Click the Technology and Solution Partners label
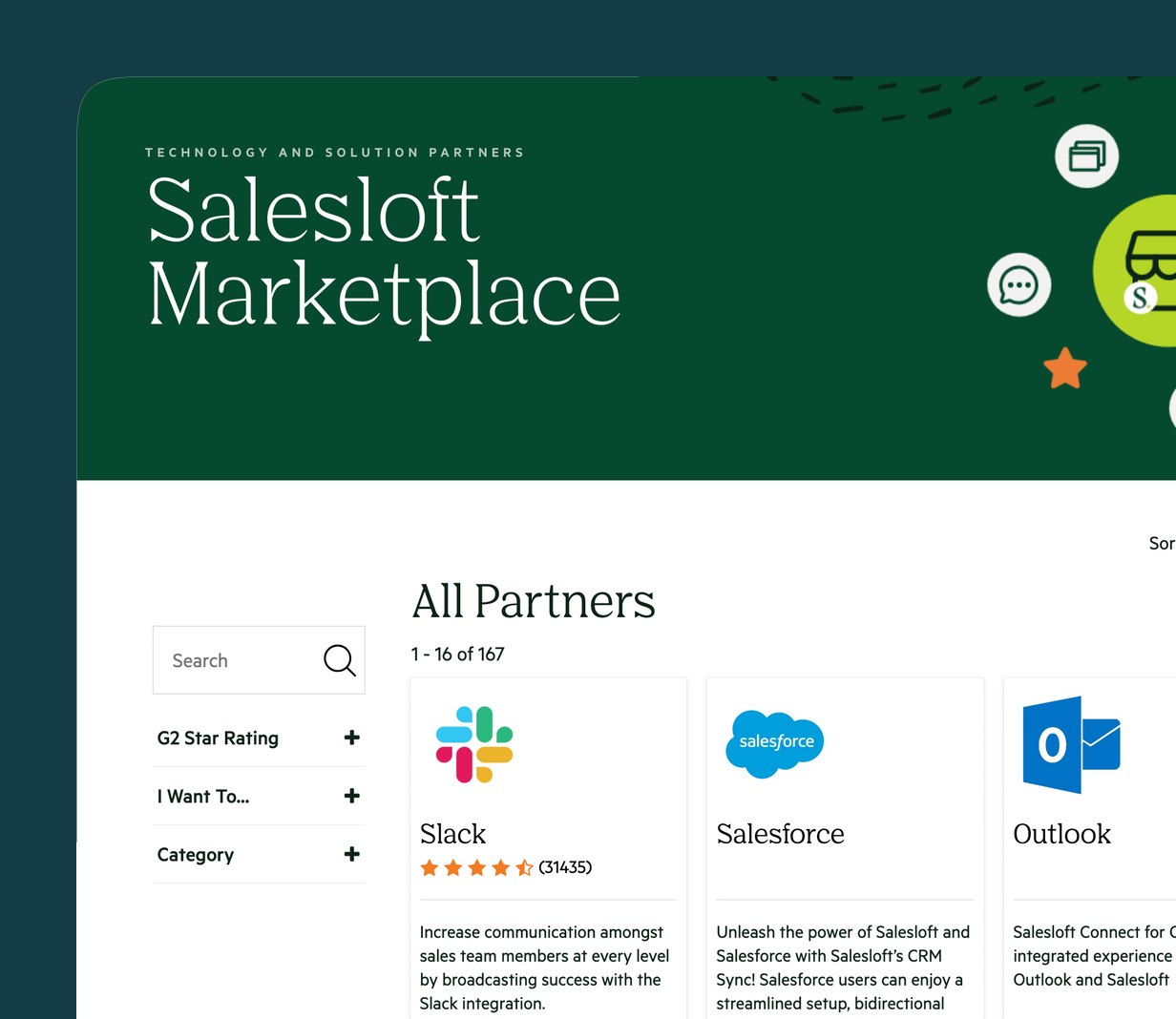This screenshot has width=1176, height=1019. click(x=333, y=152)
